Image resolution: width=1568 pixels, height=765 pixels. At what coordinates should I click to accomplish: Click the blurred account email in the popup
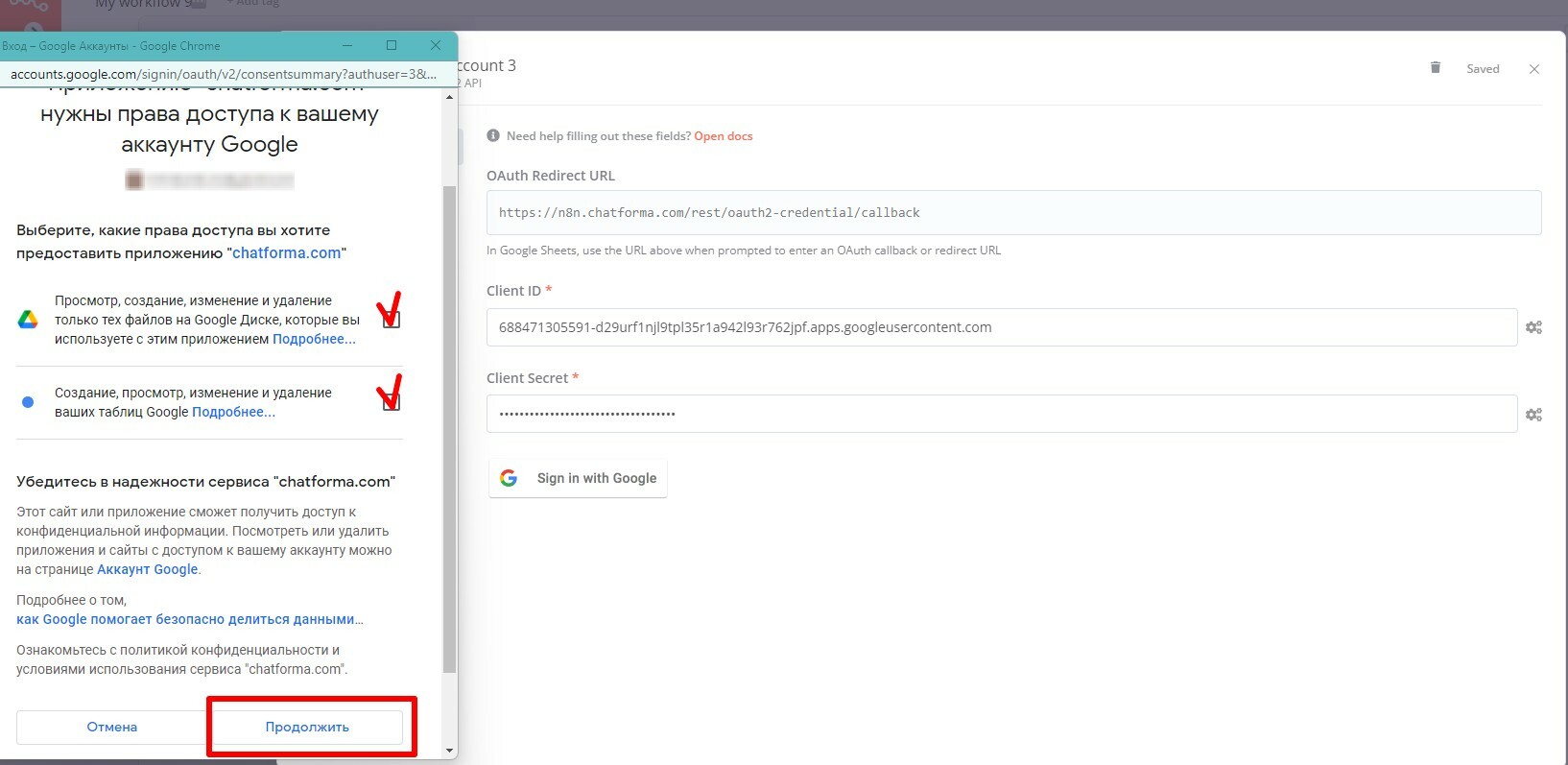[x=209, y=179]
